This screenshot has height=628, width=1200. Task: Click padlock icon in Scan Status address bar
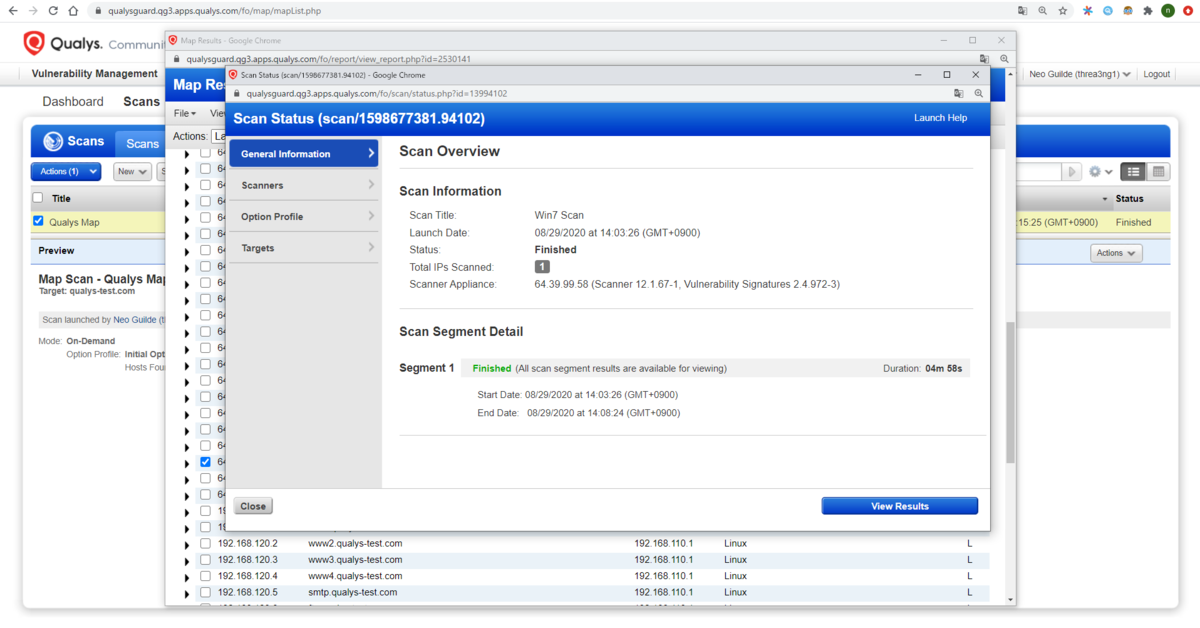235,93
